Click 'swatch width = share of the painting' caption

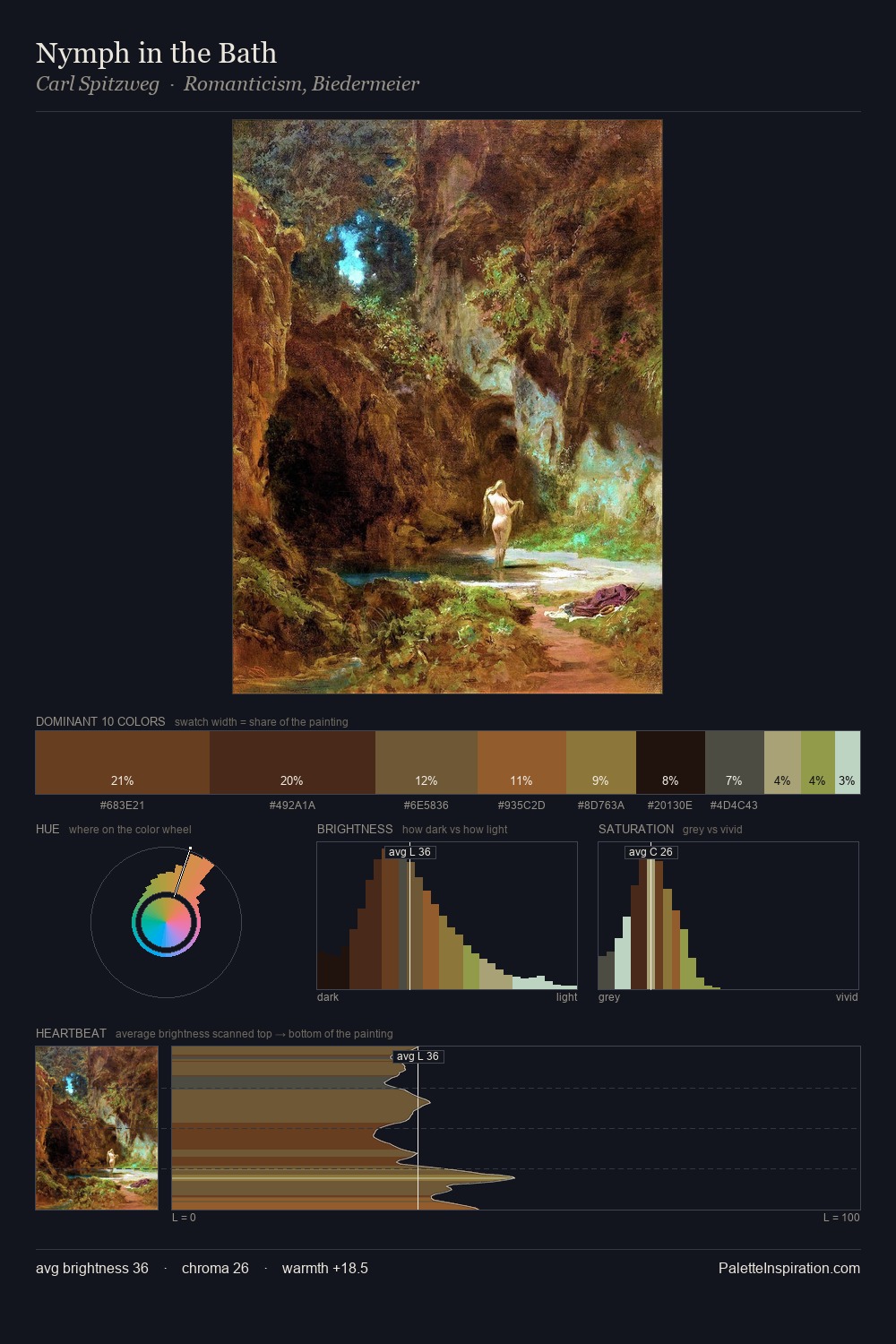click(x=262, y=722)
